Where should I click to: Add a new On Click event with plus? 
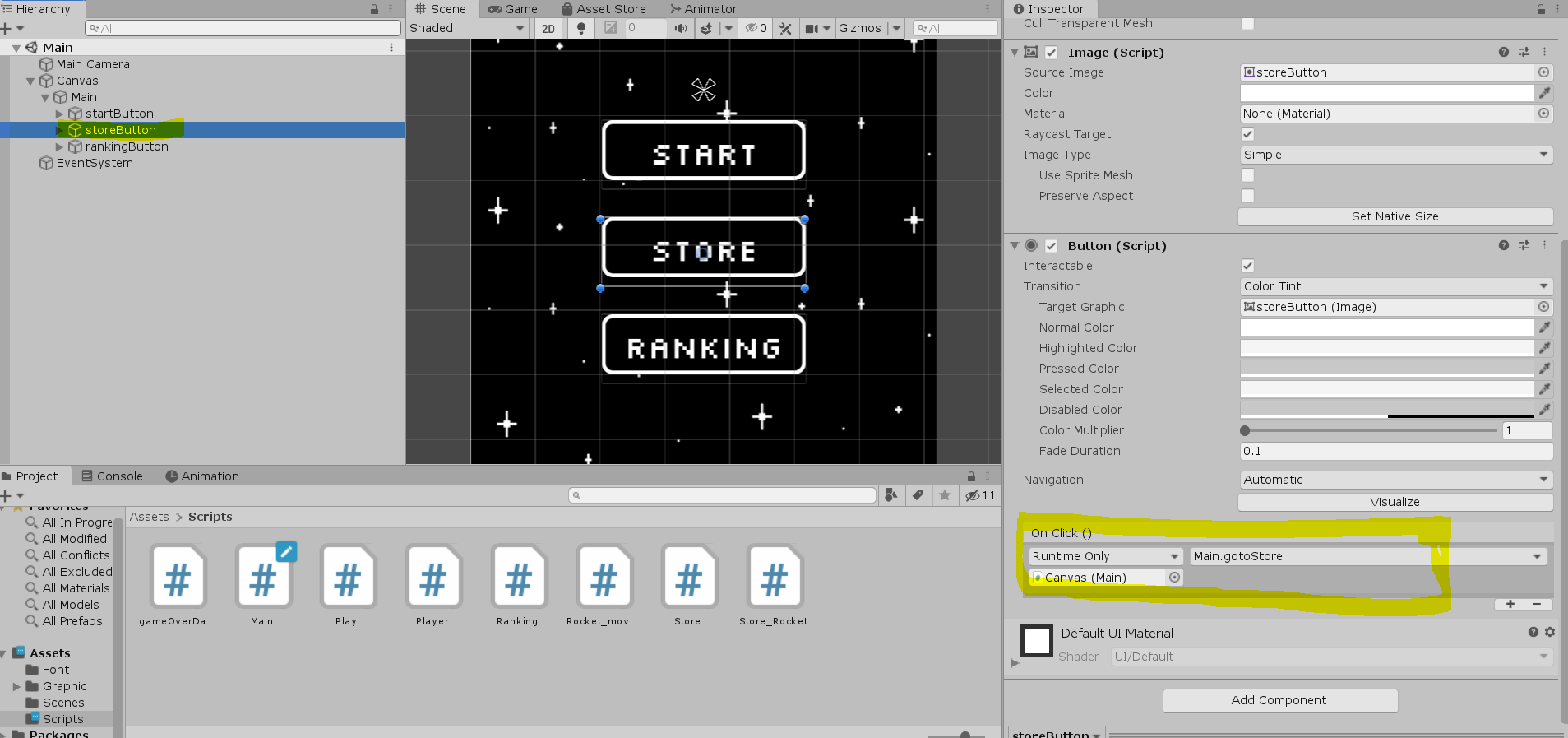1510,604
